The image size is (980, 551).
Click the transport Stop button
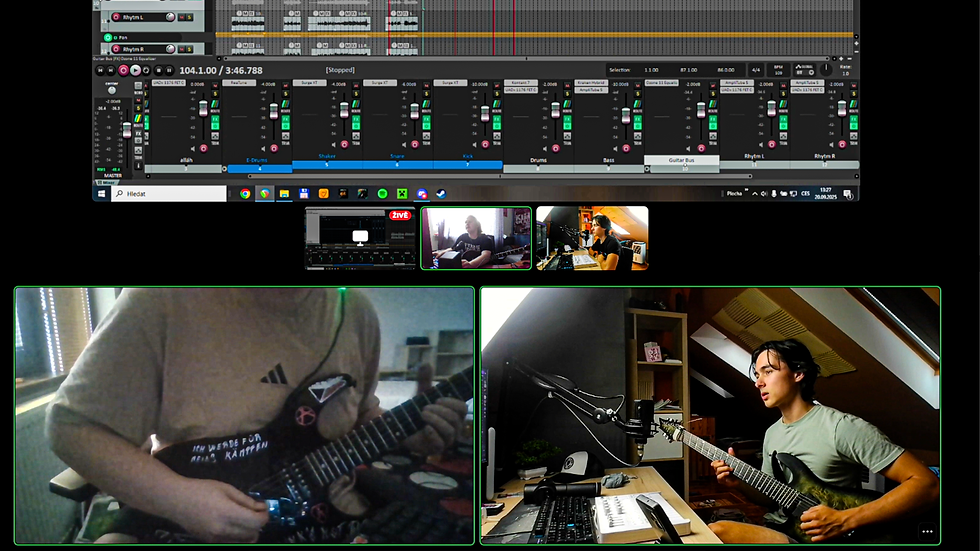[x=158, y=71]
